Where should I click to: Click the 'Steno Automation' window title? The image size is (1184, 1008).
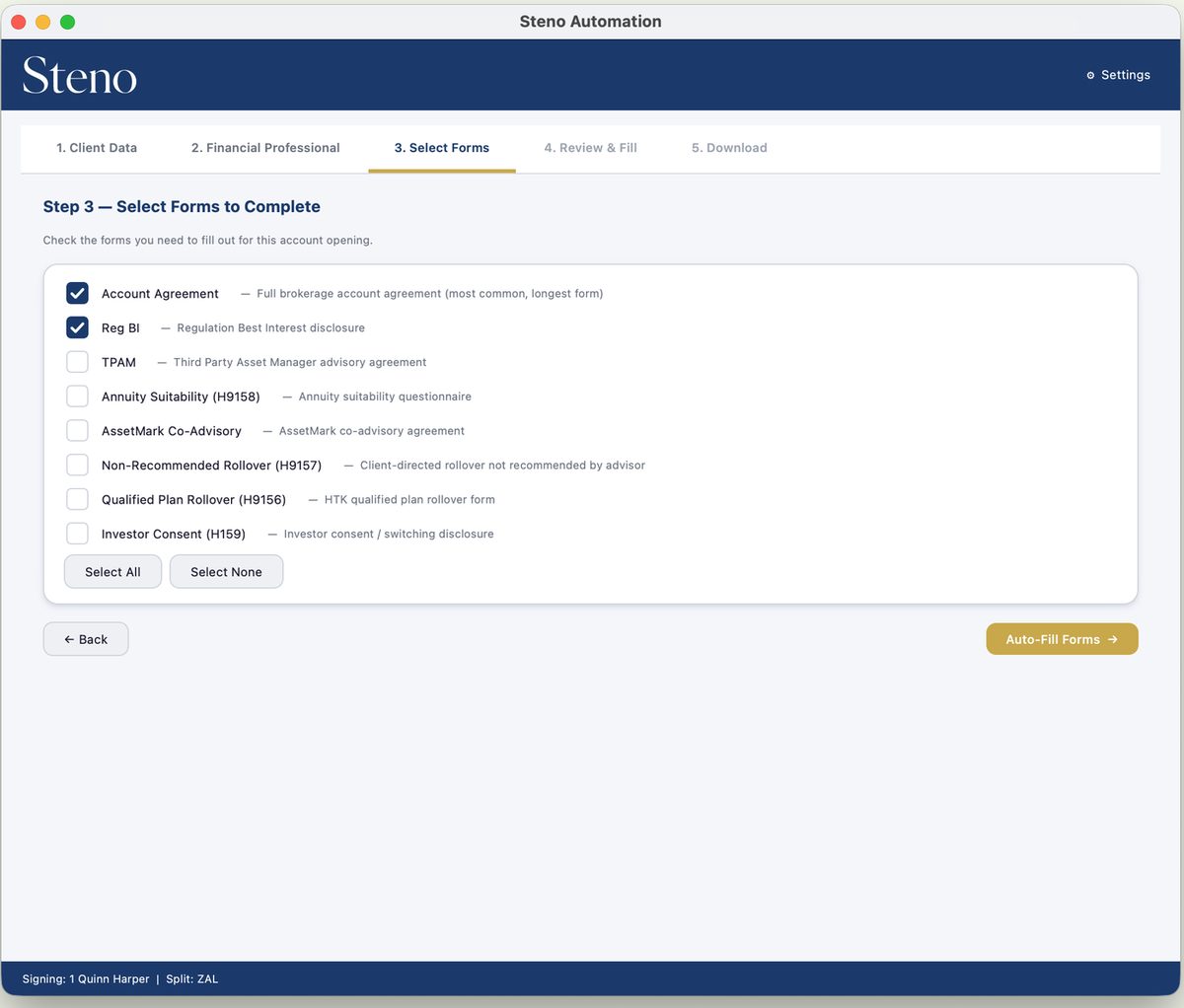[591, 22]
